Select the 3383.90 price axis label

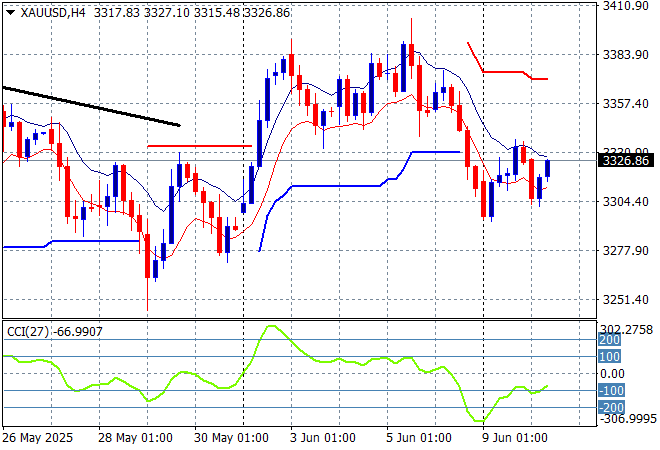[x=626, y=55]
